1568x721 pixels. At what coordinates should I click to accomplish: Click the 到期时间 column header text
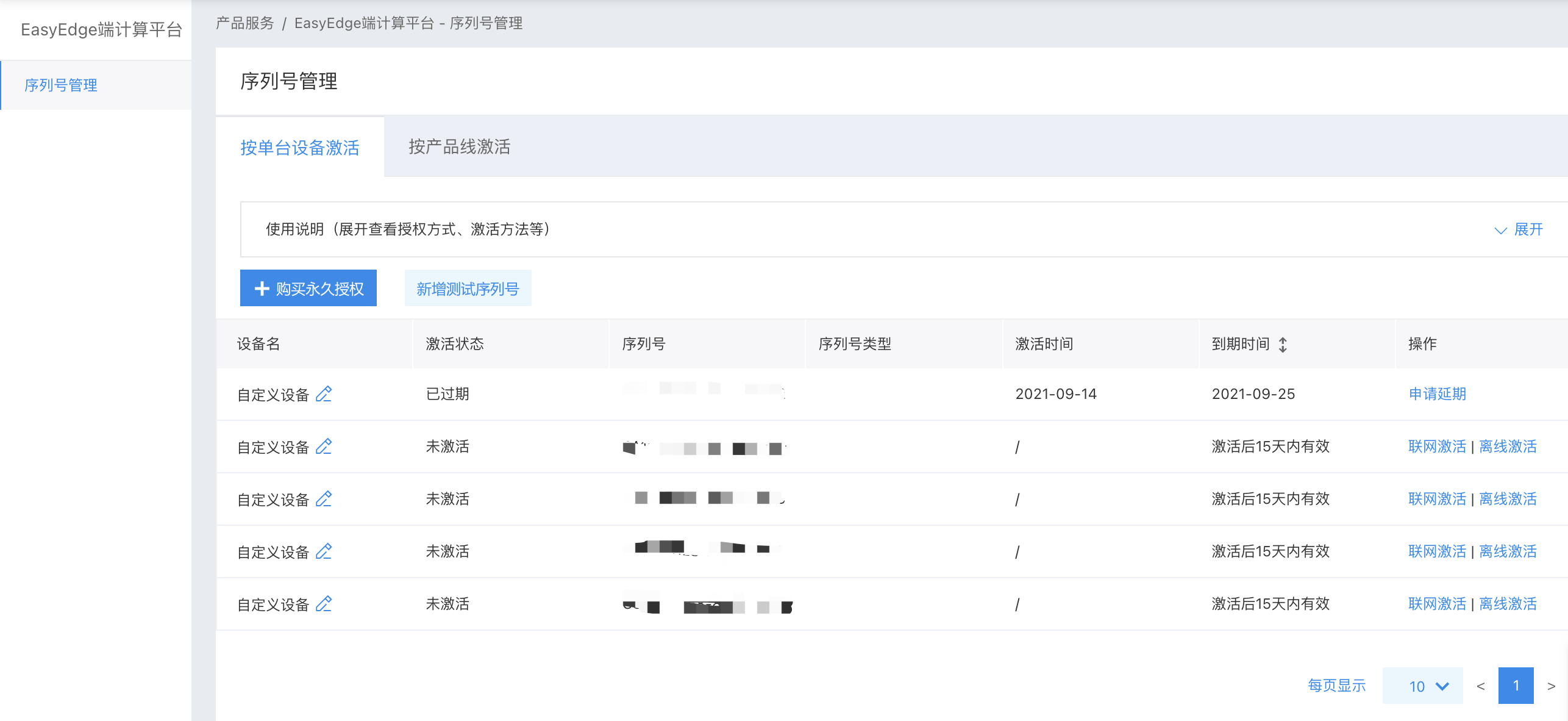pyautogui.click(x=1241, y=344)
